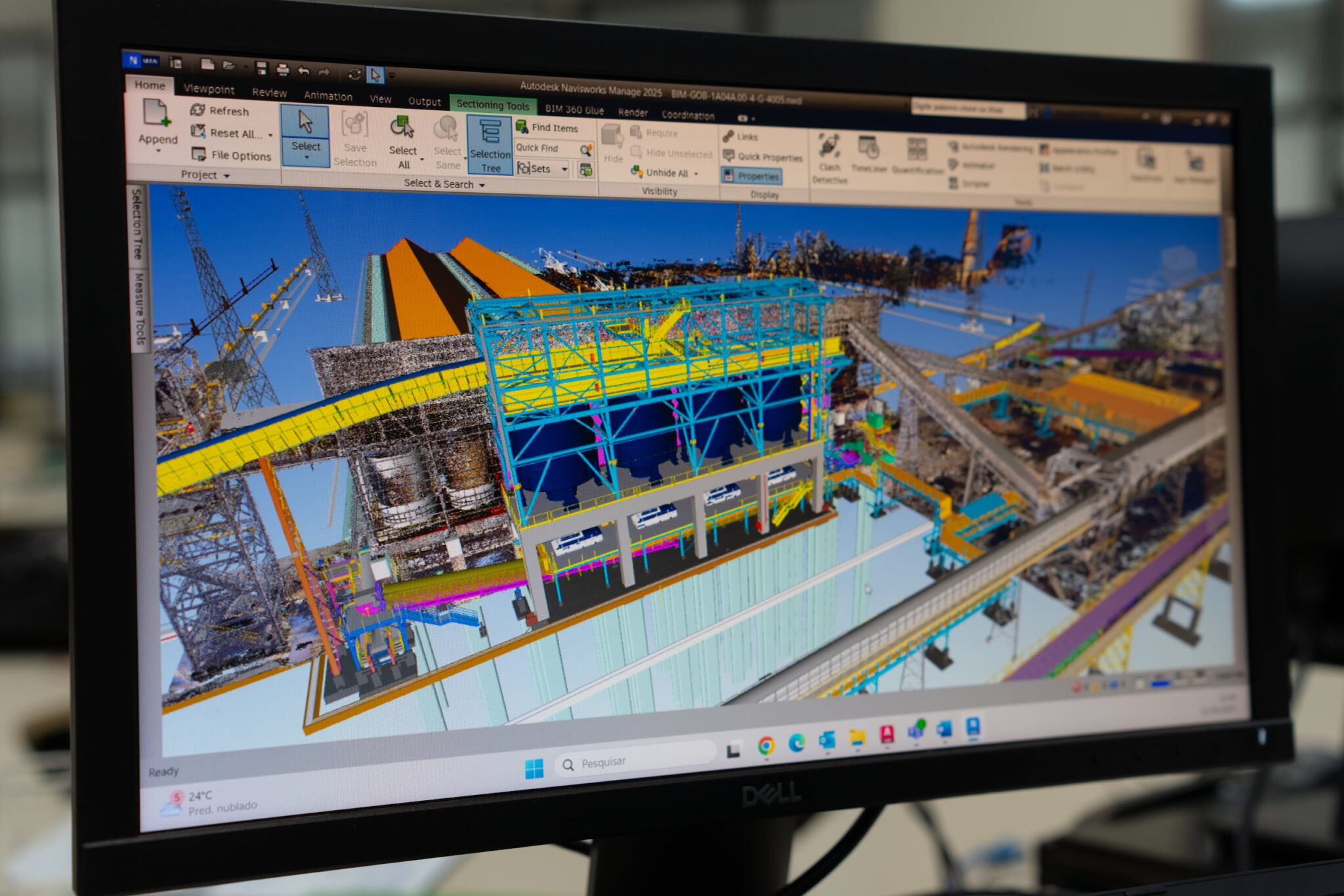The height and width of the screenshot is (896, 1344).
Task: Open the View ribbon tab
Action: click(x=380, y=99)
